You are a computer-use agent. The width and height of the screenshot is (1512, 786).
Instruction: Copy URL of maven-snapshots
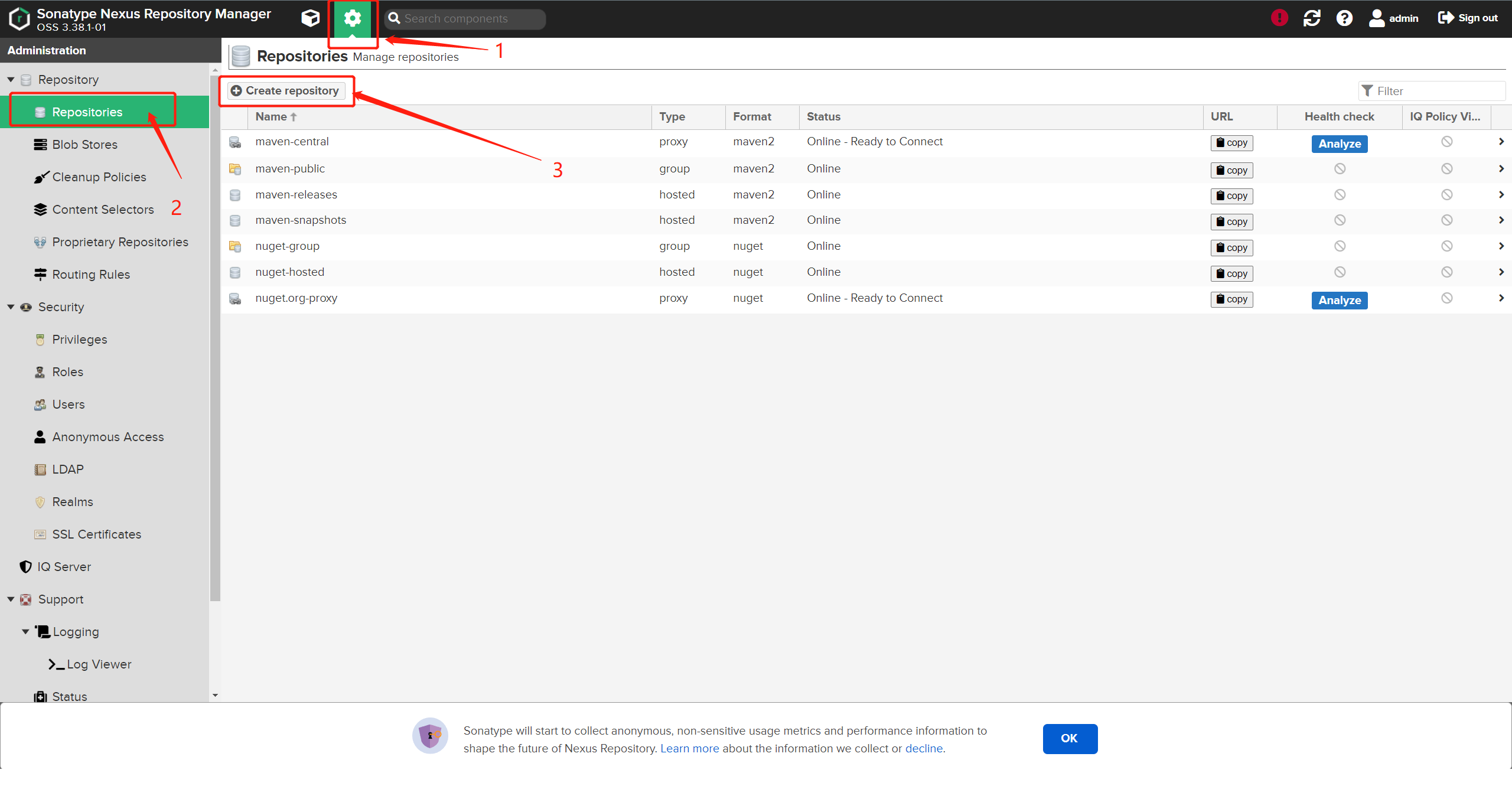click(x=1231, y=221)
